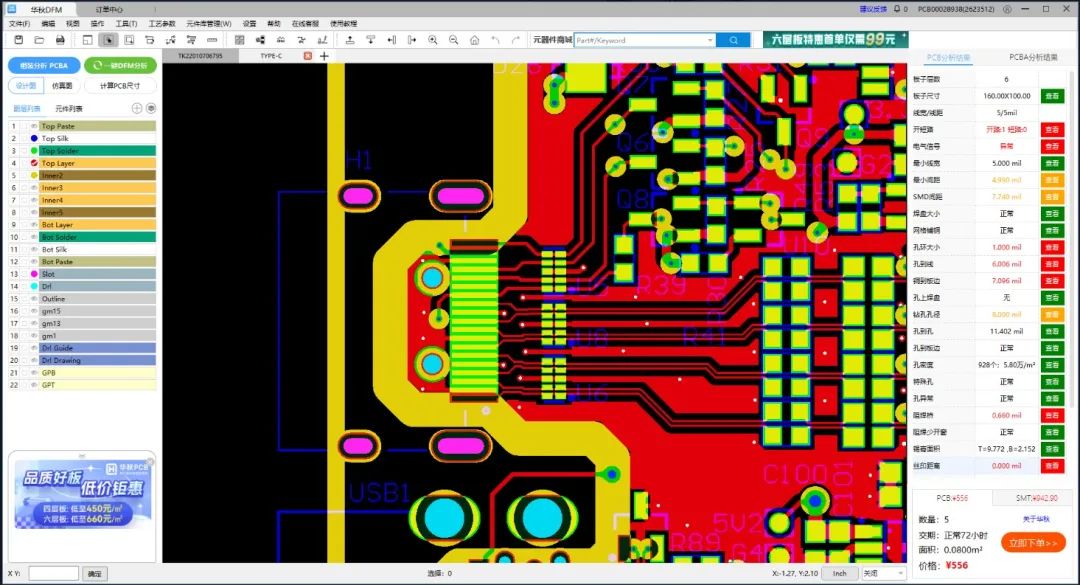Click the 一键DFM分析 green button
The width and height of the screenshot is (1080, 585).
click(x=121, y=66)
